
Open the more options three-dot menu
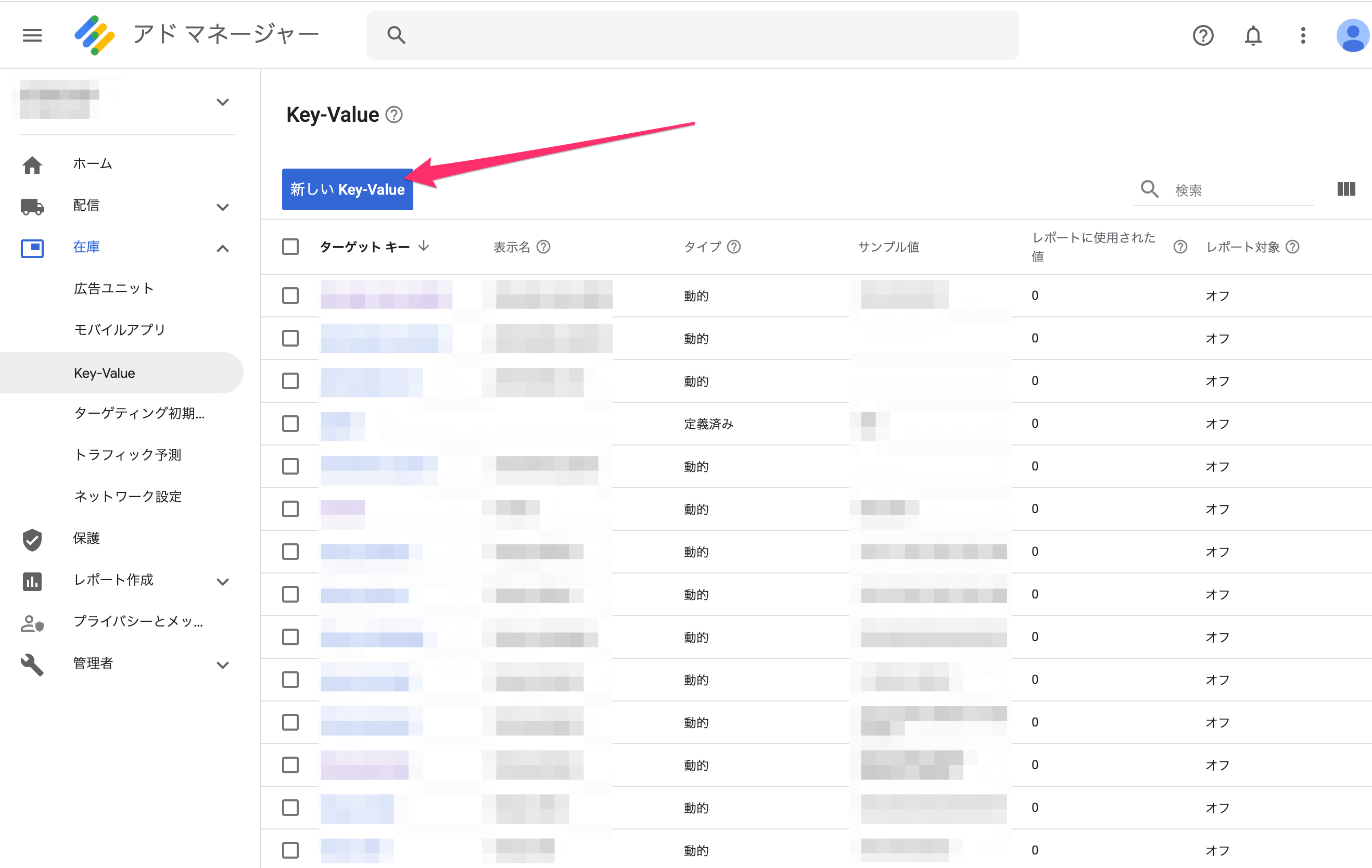1302,35
